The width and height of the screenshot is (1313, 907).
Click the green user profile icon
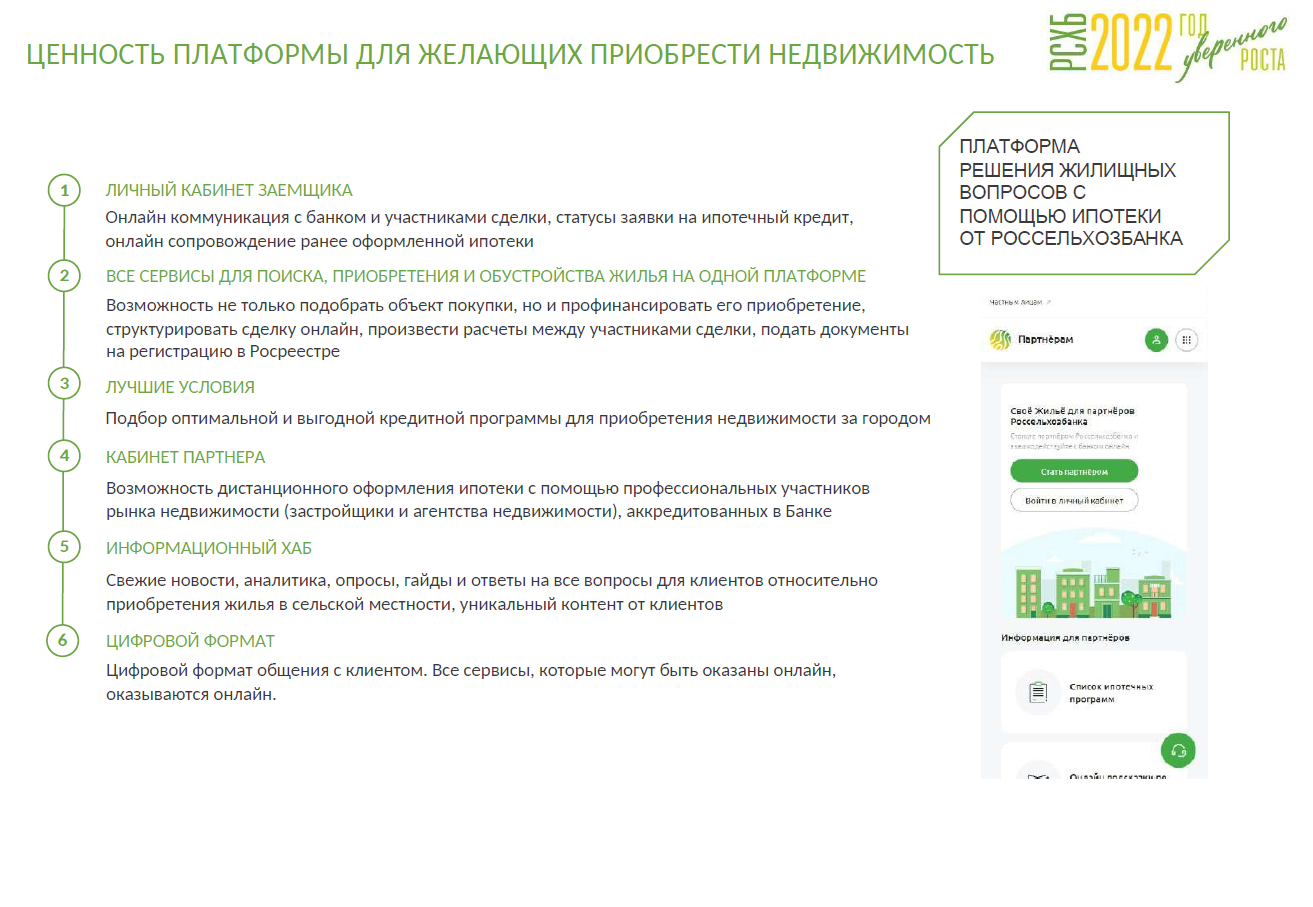click(1156, 340)
